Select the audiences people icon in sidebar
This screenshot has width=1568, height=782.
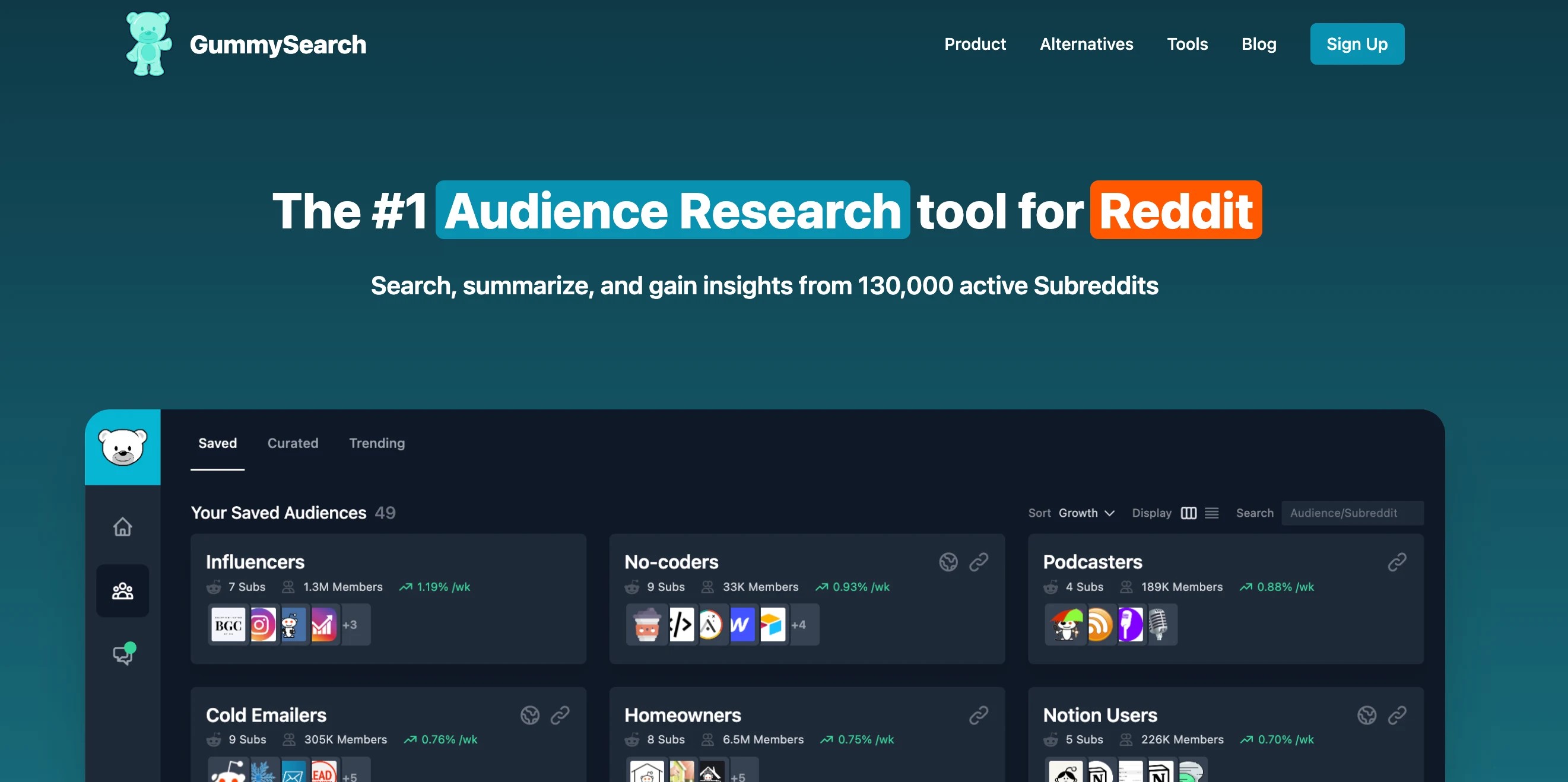122,591
